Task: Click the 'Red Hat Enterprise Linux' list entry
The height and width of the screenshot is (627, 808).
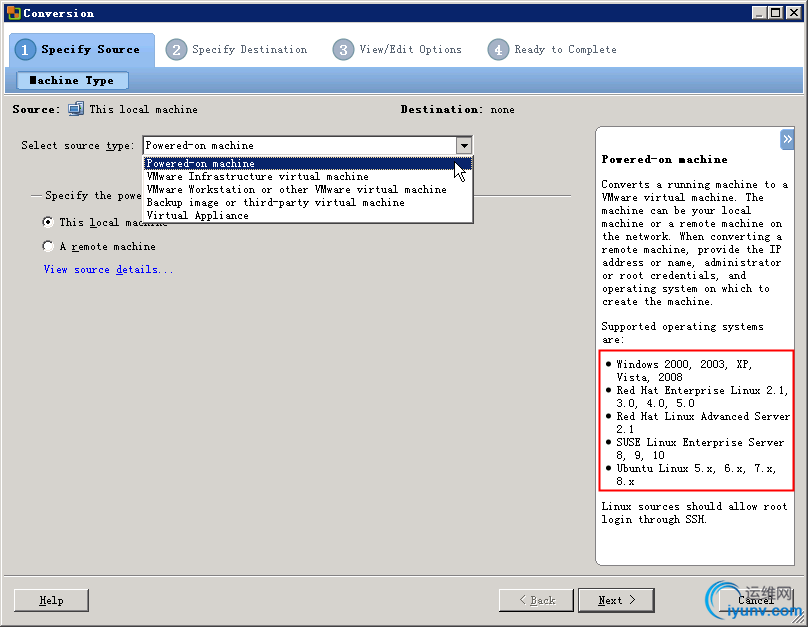Action: pos(696,397)
